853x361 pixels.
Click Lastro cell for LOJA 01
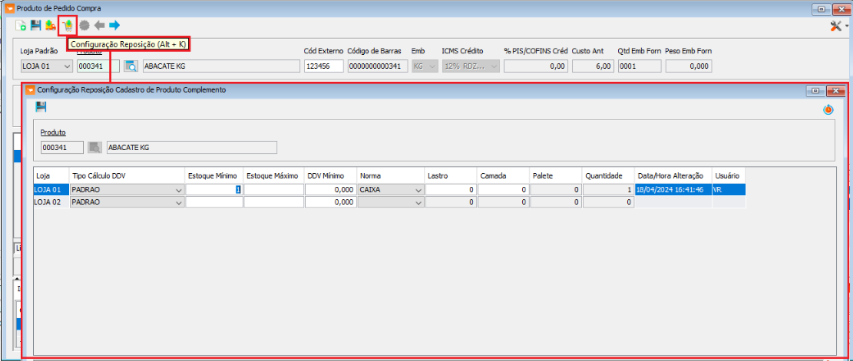[451, 190]
